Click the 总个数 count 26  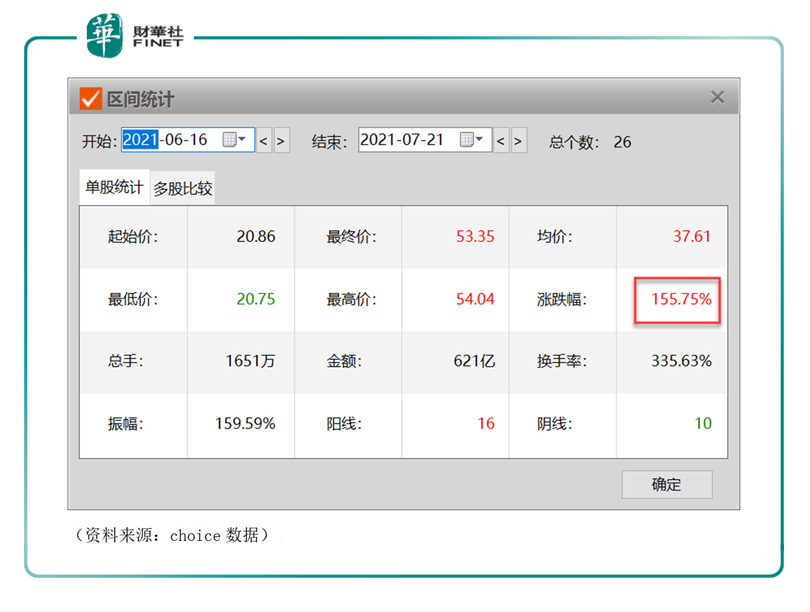tap(622, 142)
